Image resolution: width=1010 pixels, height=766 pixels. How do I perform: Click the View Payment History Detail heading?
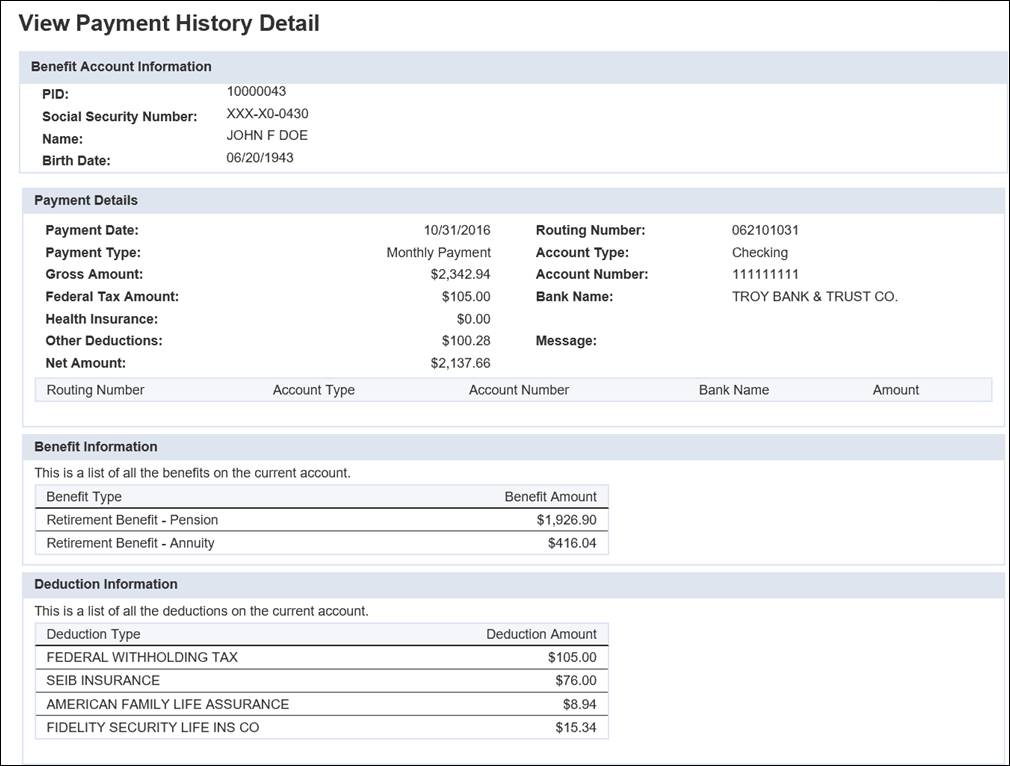[169, 23]
